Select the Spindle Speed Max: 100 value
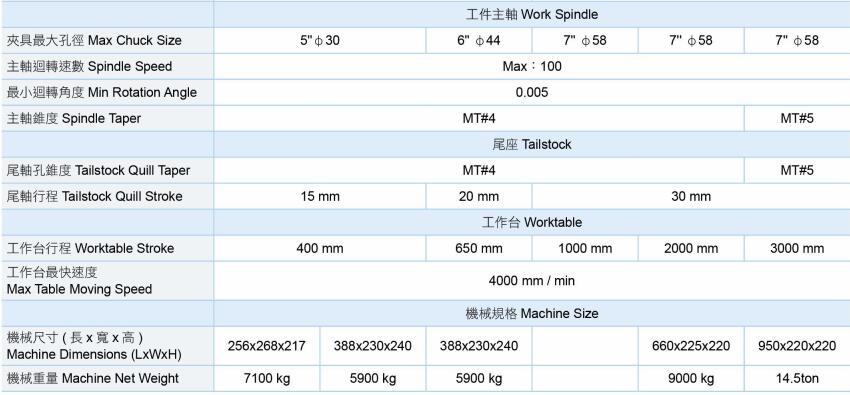This screenshot has width=850, height=395. coord(532,67)
